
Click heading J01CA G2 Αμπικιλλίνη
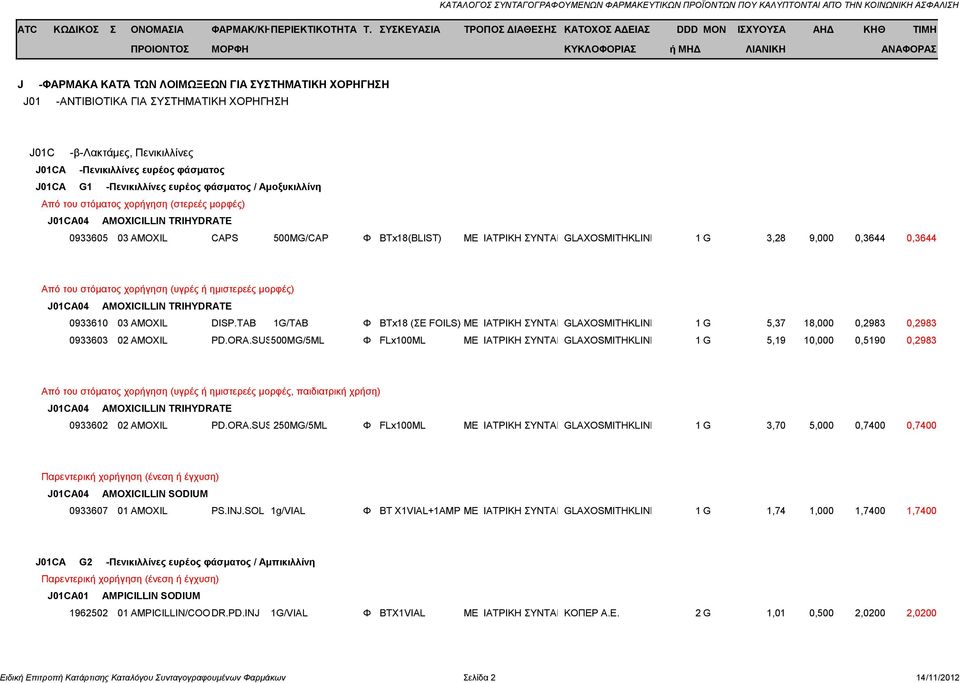[x=175, y=562]
